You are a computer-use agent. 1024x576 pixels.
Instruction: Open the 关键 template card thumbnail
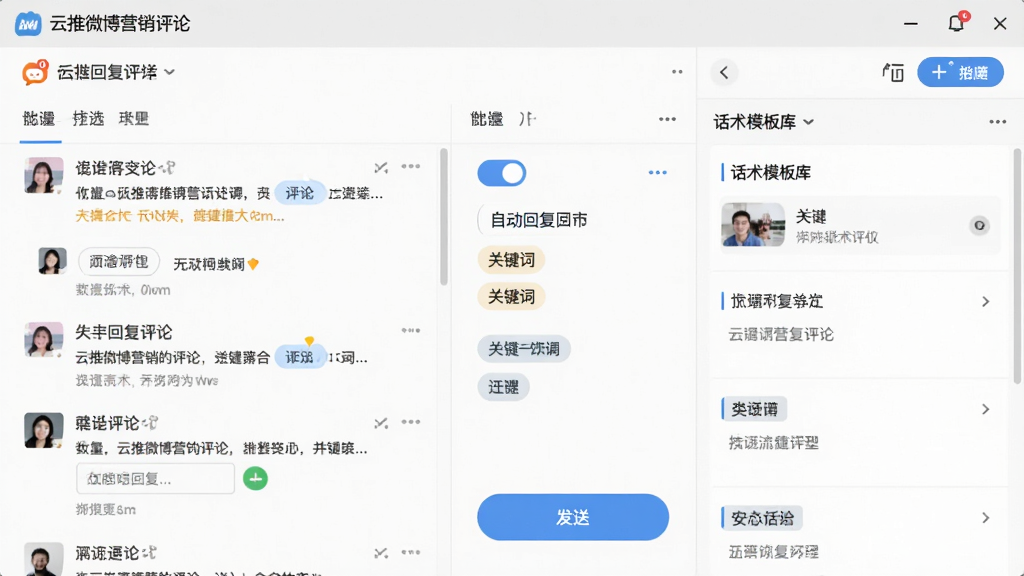coord(753,224)
